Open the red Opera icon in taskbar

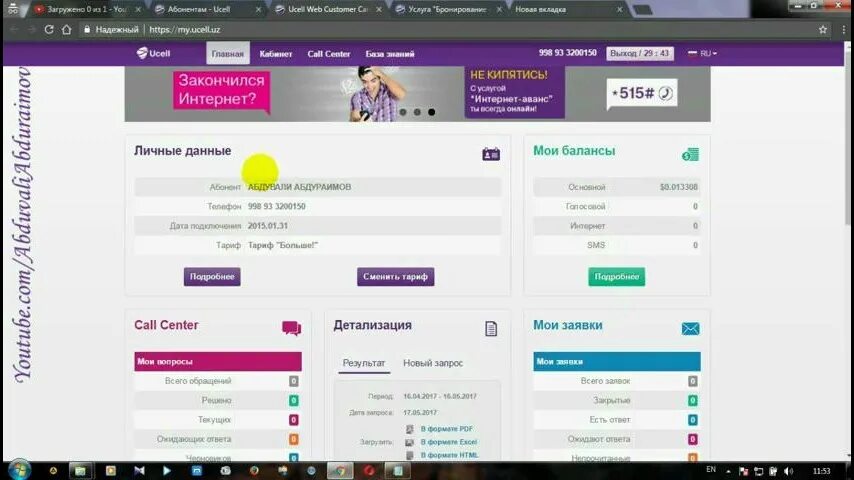tap(369, 471)
